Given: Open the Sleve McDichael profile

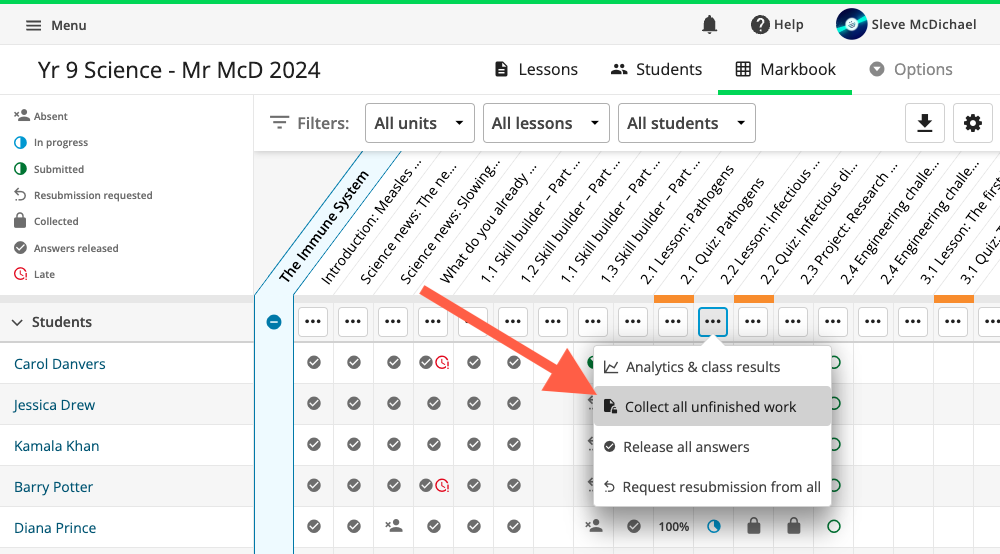Looking at the screenshot, I should (906, 24).
